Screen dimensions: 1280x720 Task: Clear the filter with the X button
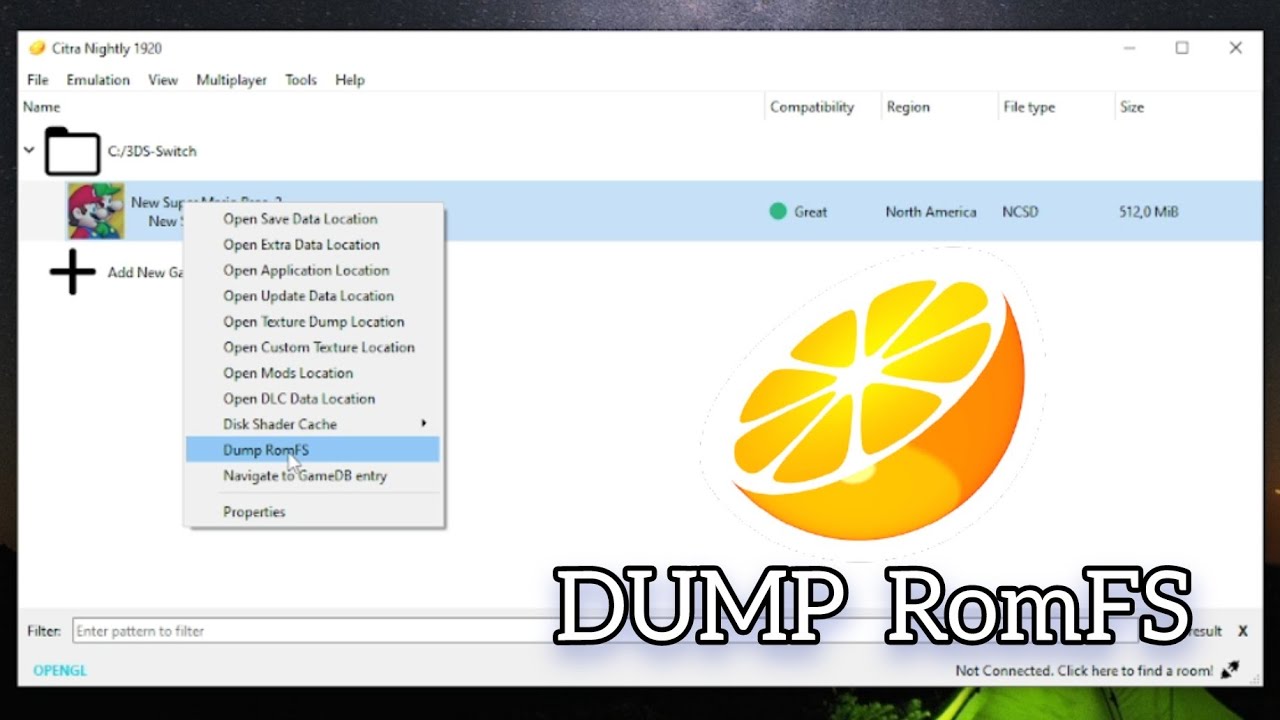coord(1243,631)
